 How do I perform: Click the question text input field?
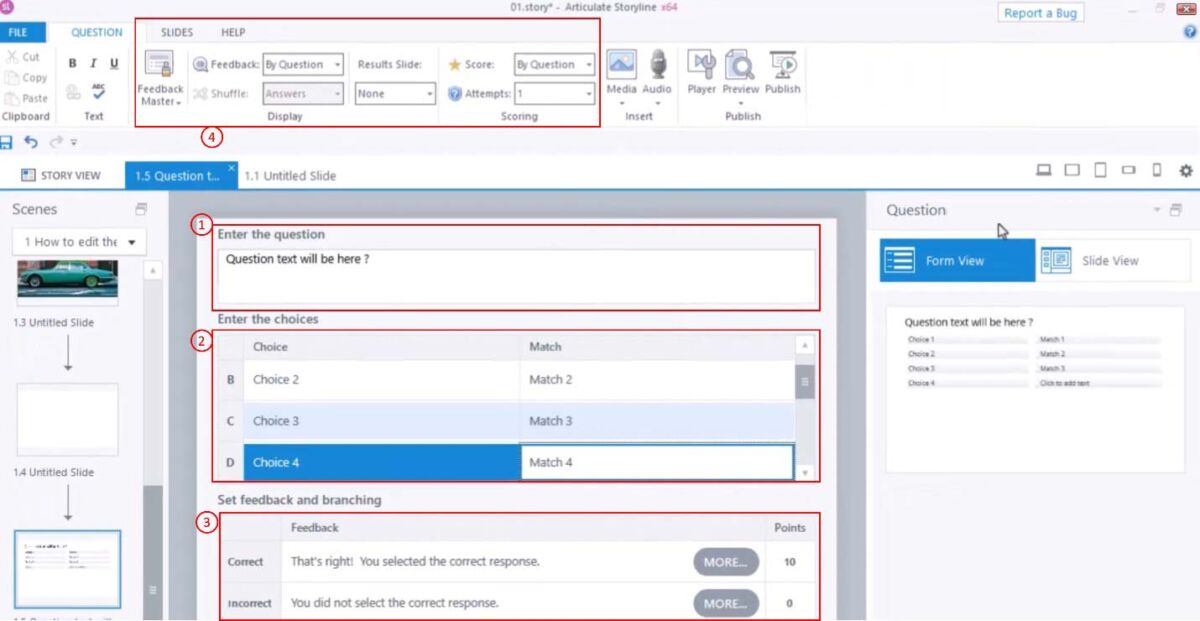click(x=515, y=275)
